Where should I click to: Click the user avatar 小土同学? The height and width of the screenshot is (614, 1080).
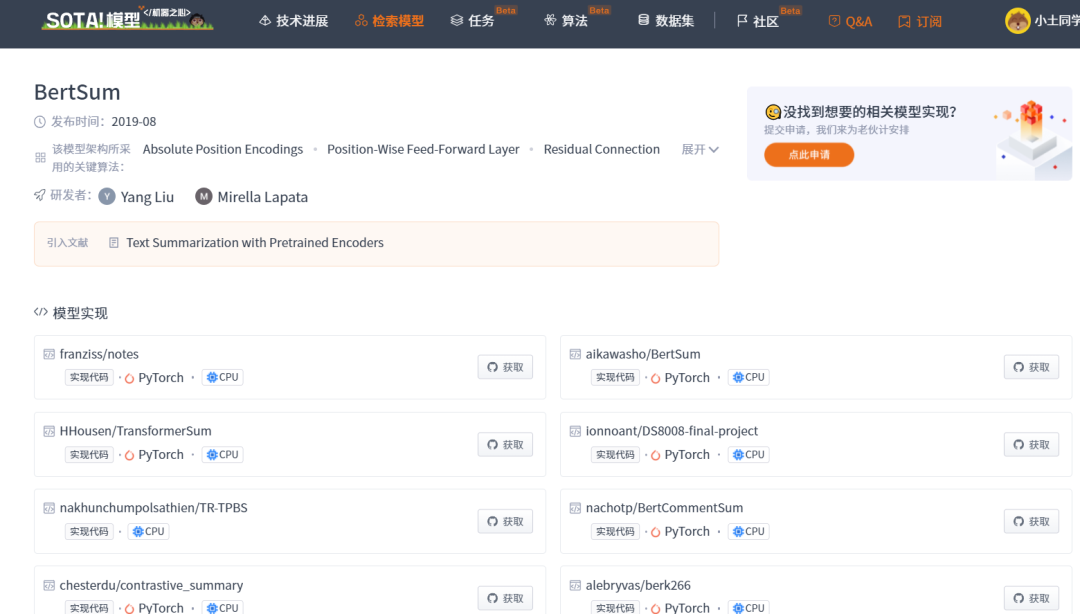pos(1017,21)
